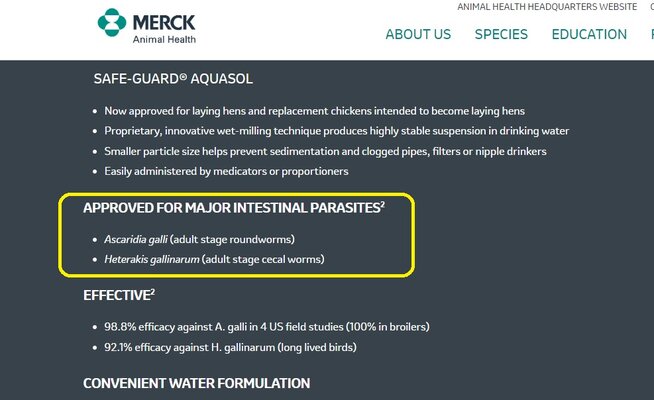654x400 pixels.
Task: Click the Heterakis gallinarum italic text
Action: (152, 259)
